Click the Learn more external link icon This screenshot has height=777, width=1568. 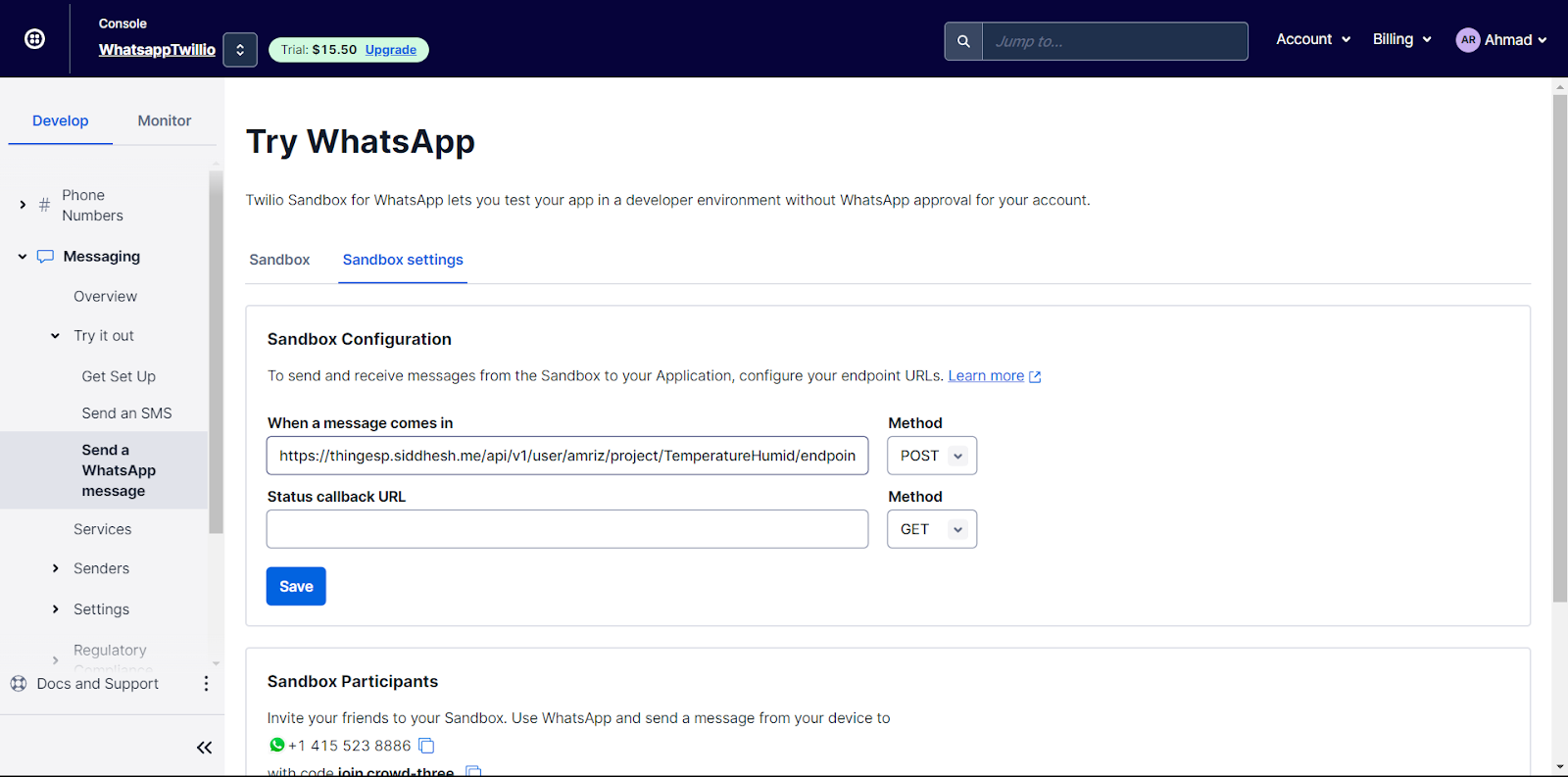pyautogui.click(x=1035, y=377)
